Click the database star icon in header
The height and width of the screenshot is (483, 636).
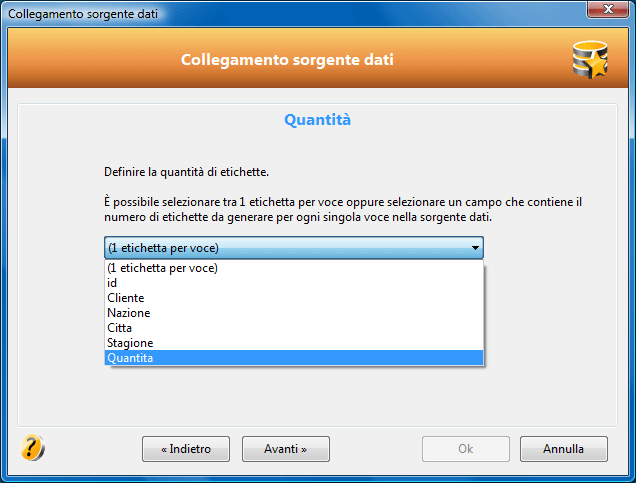(x=590, y=60)
